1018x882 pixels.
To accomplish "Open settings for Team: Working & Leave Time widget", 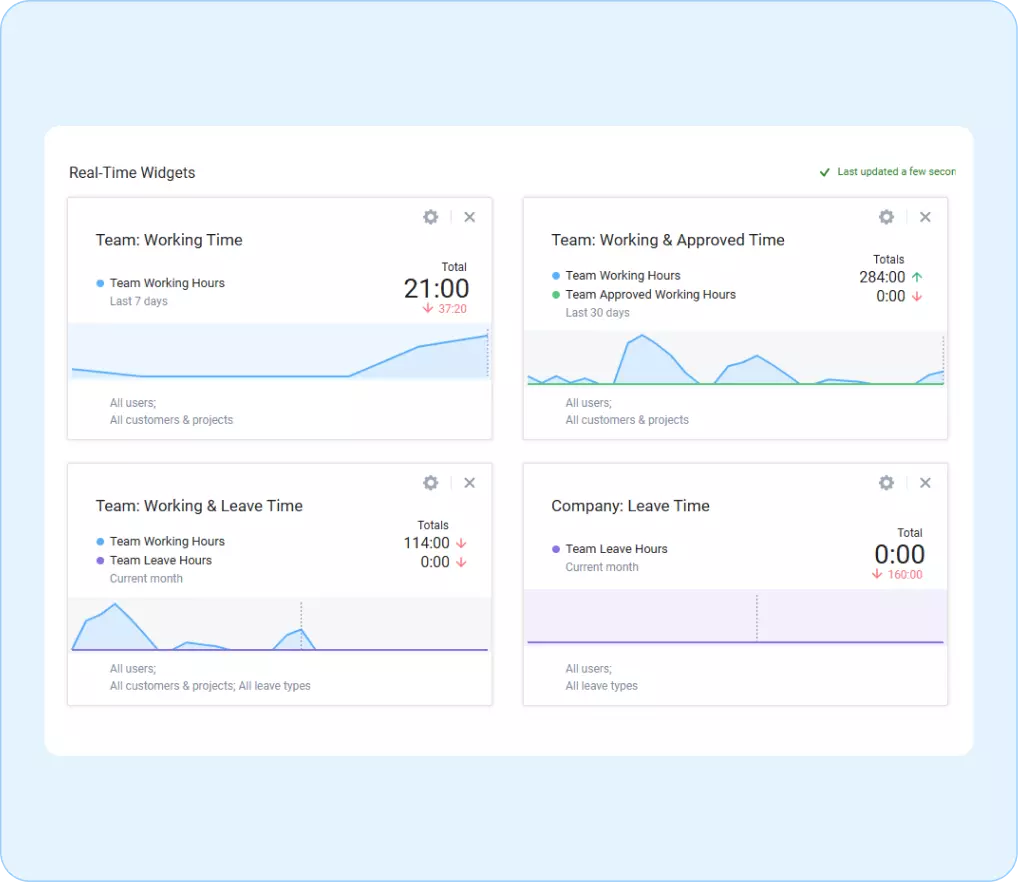I will pos(430,482).
